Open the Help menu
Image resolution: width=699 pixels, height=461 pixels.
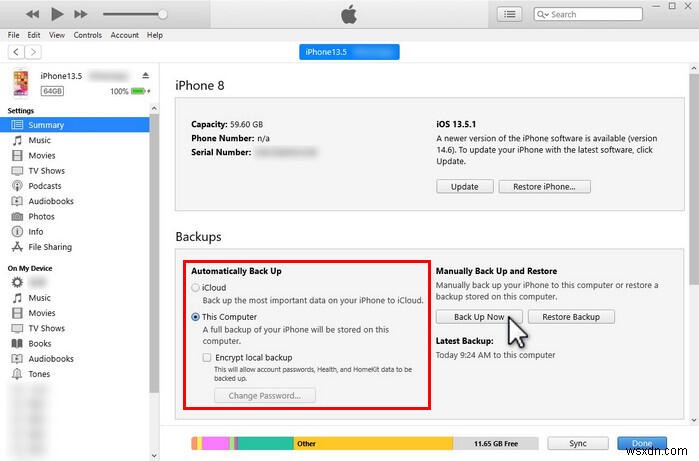pos(155,35)
